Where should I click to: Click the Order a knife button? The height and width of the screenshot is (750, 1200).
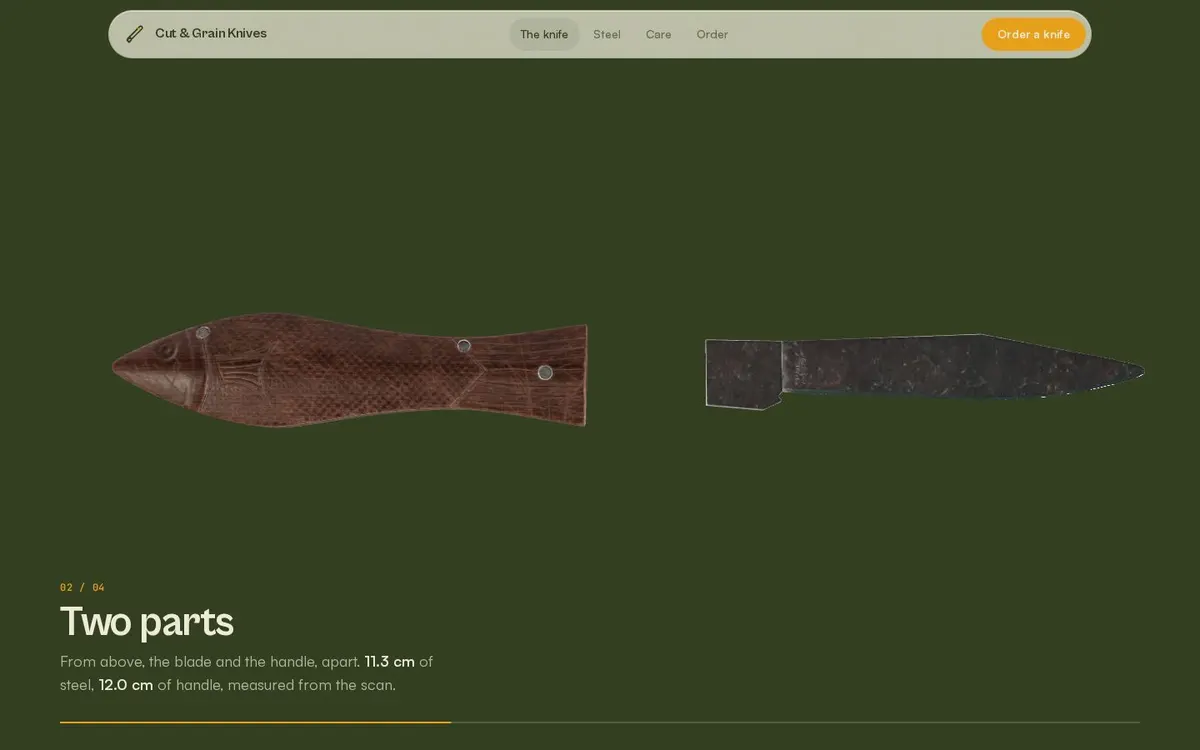(1033, 34)
